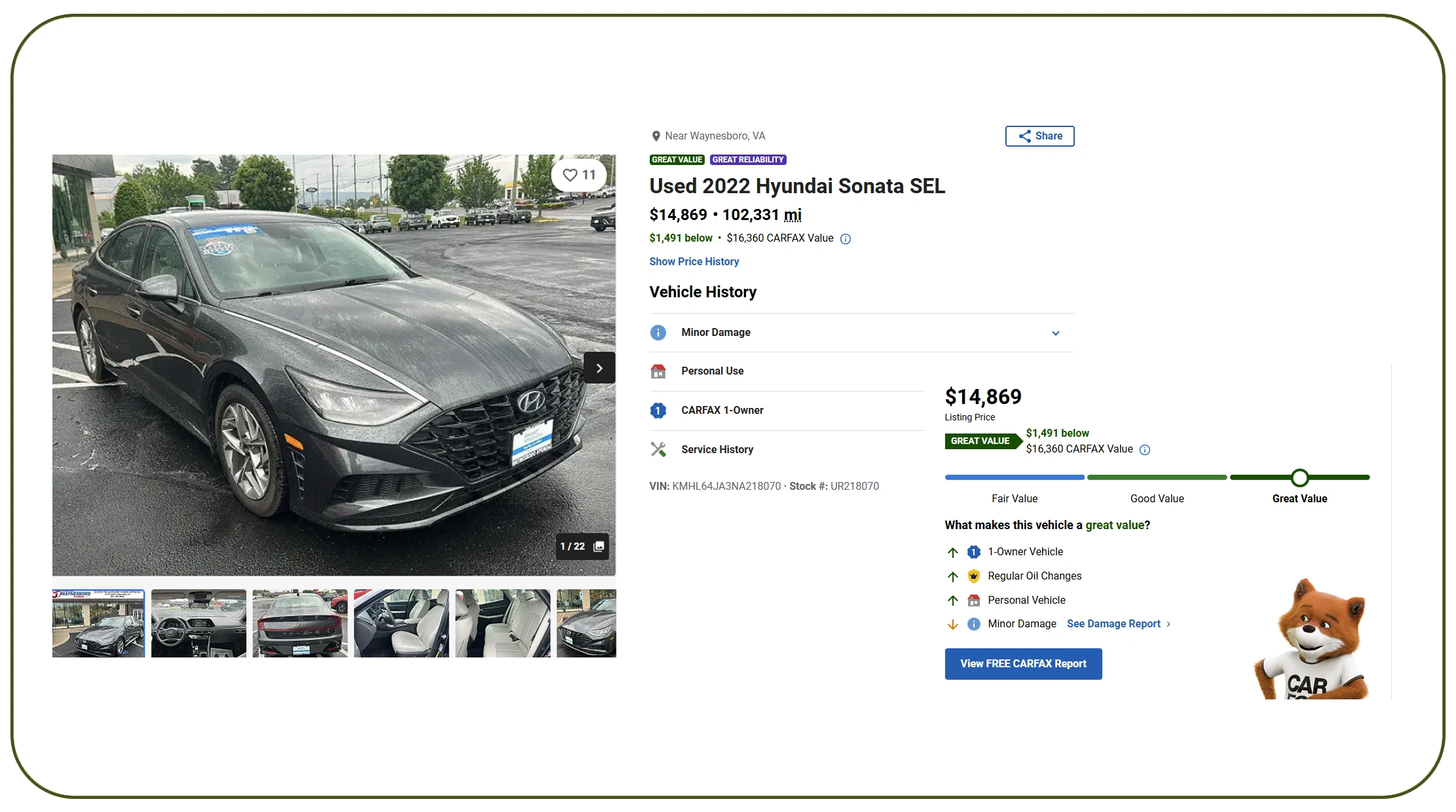Viewport: 1456px width, 812px height.
Task: Select the rear view car thumbnail
Action: pyautogui.click(x=300, y=623)
